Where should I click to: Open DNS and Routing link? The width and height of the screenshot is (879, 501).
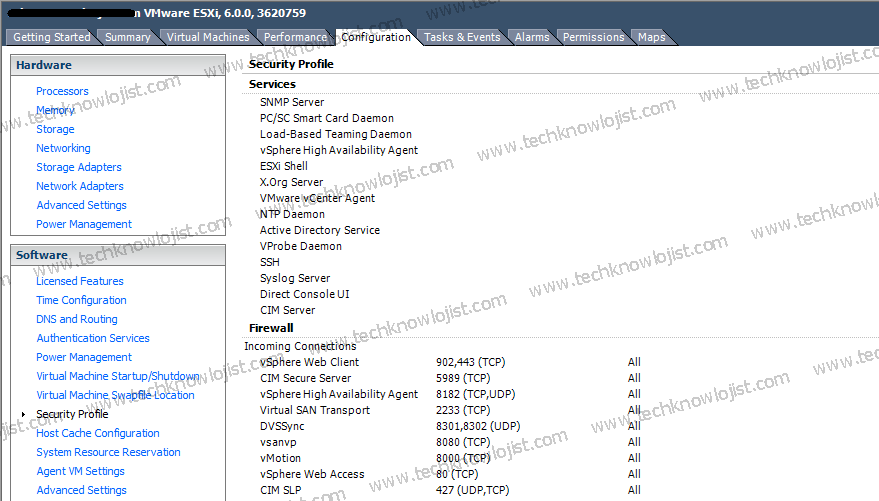77,319
